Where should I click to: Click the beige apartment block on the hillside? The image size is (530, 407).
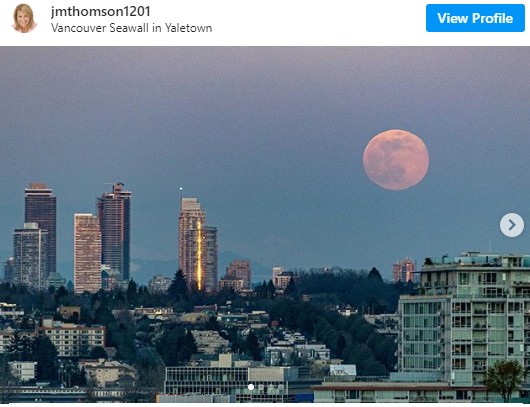coord(72,338)
